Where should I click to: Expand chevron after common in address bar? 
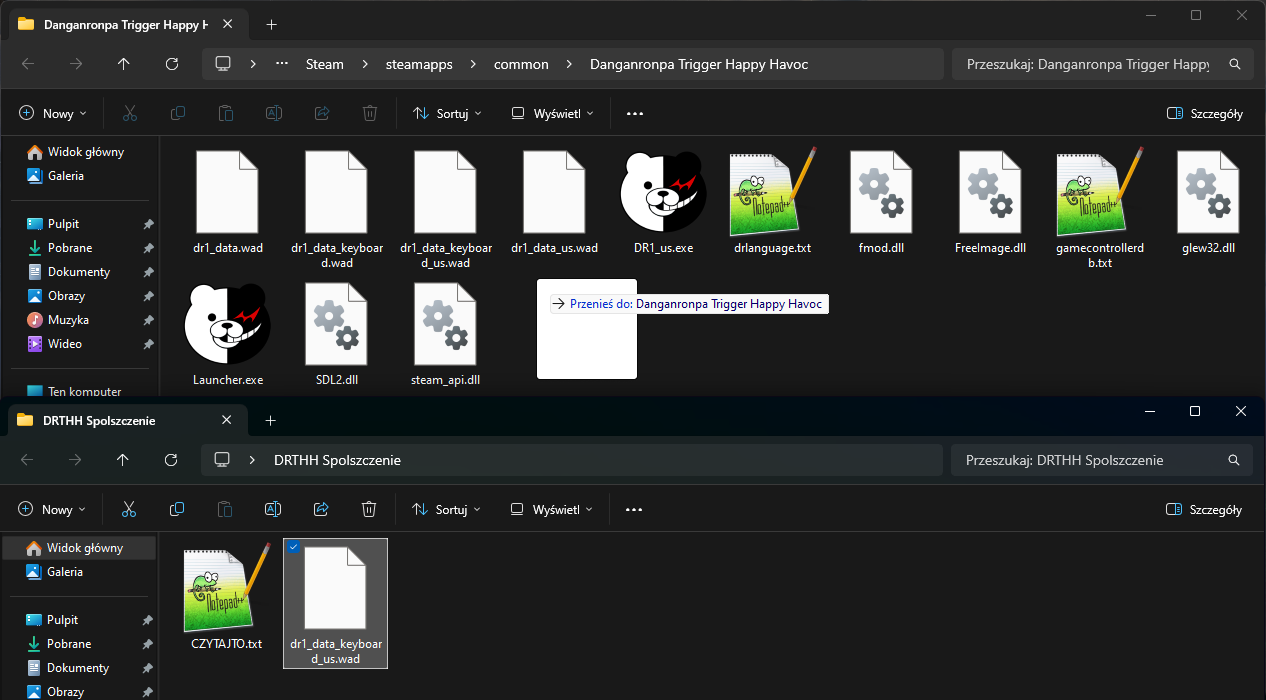click(569, 64)
